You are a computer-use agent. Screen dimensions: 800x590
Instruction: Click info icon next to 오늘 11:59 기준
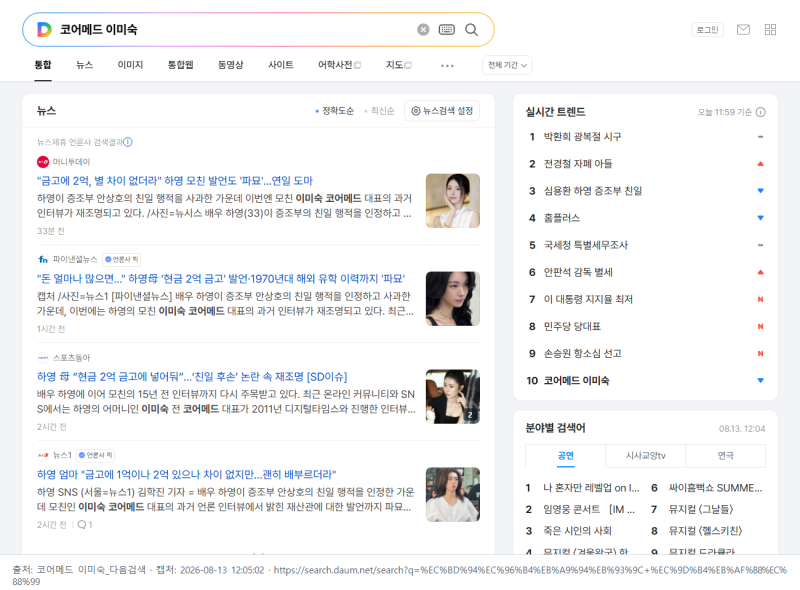pos(760,112)
